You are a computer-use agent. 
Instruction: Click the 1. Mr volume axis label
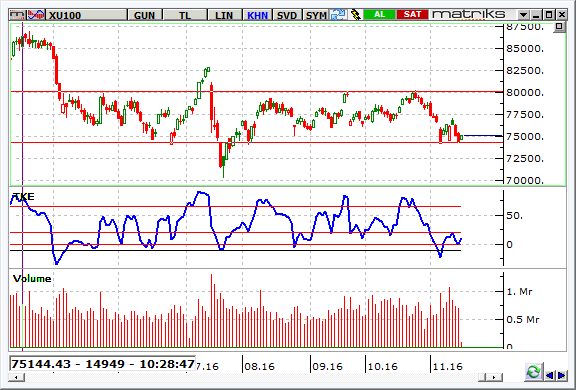click(x=519, y=292)
